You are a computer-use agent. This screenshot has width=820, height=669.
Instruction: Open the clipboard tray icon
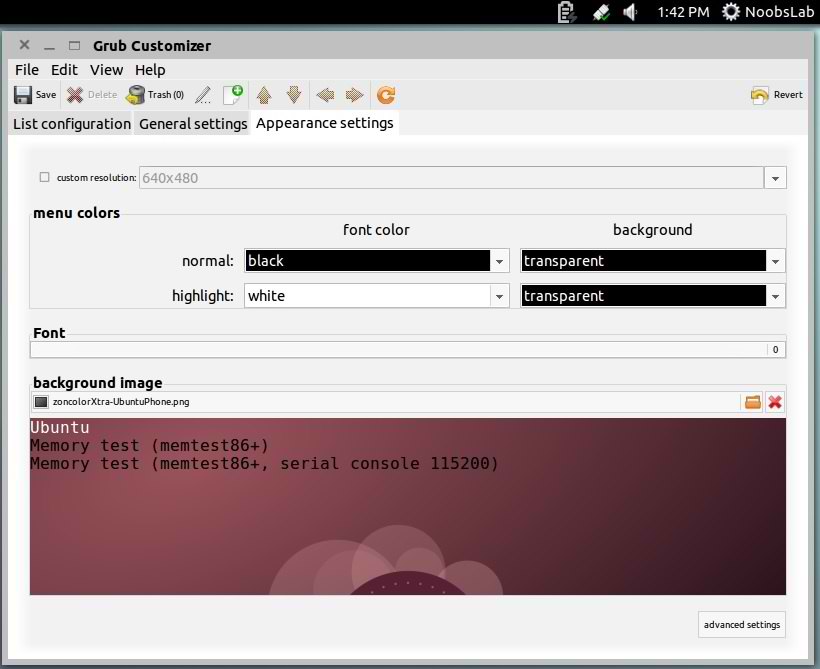[x=566, y=12]
